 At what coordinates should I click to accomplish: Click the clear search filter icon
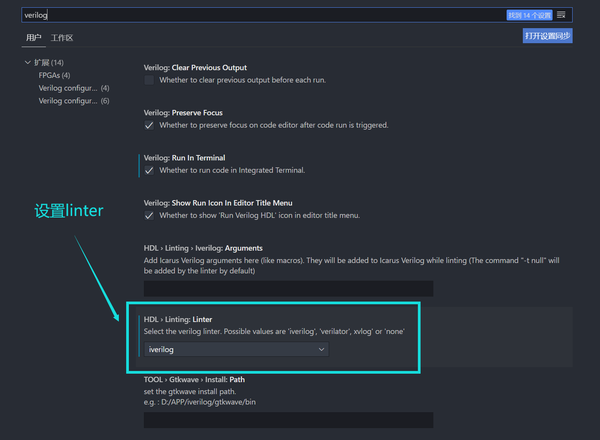(561, 15)
